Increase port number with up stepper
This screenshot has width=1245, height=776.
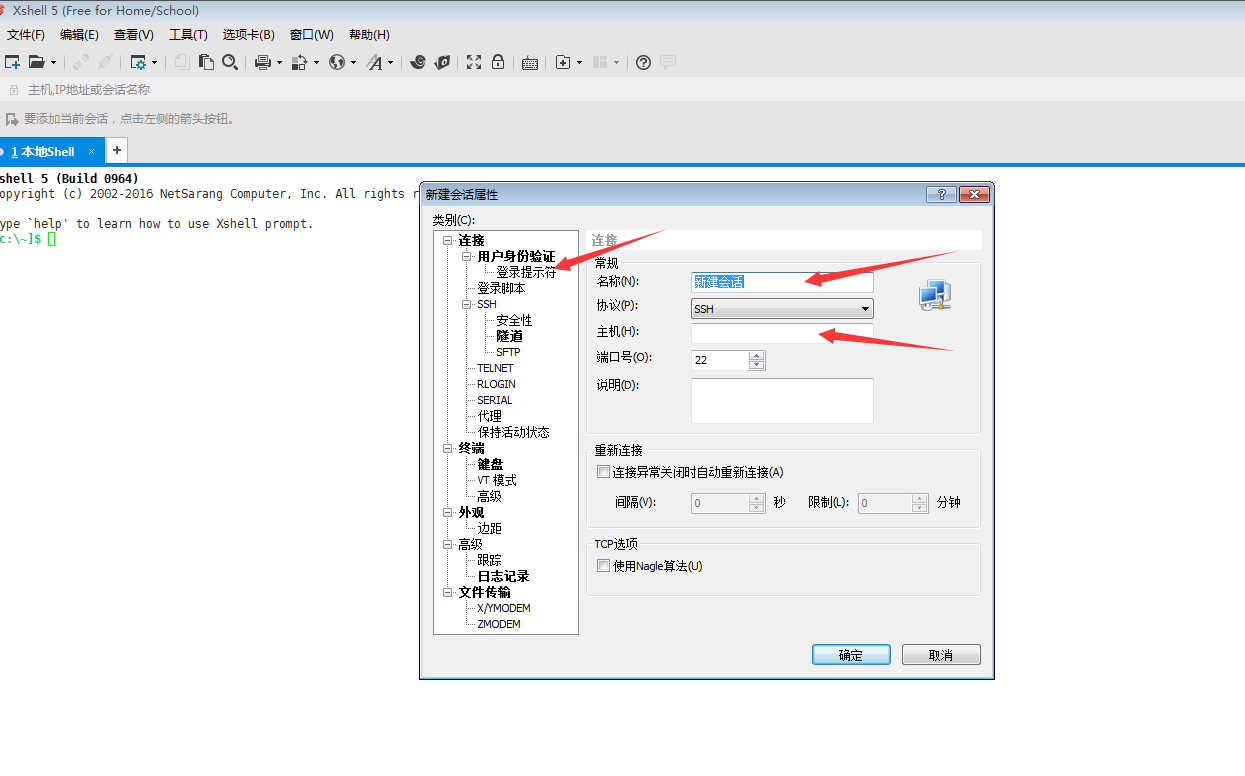pos(757,354)
